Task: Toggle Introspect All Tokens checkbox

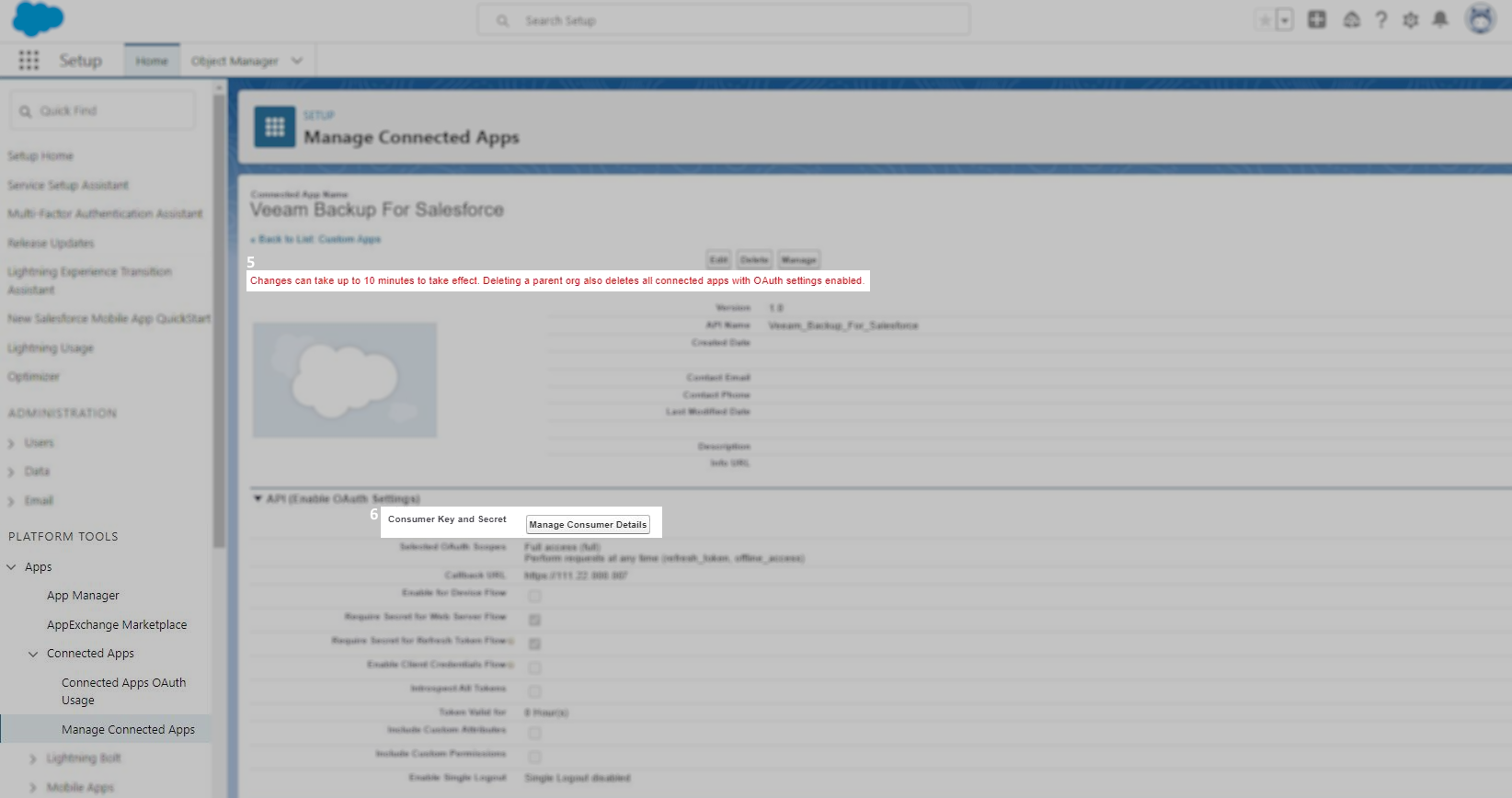Action: (x=534, y=691)
